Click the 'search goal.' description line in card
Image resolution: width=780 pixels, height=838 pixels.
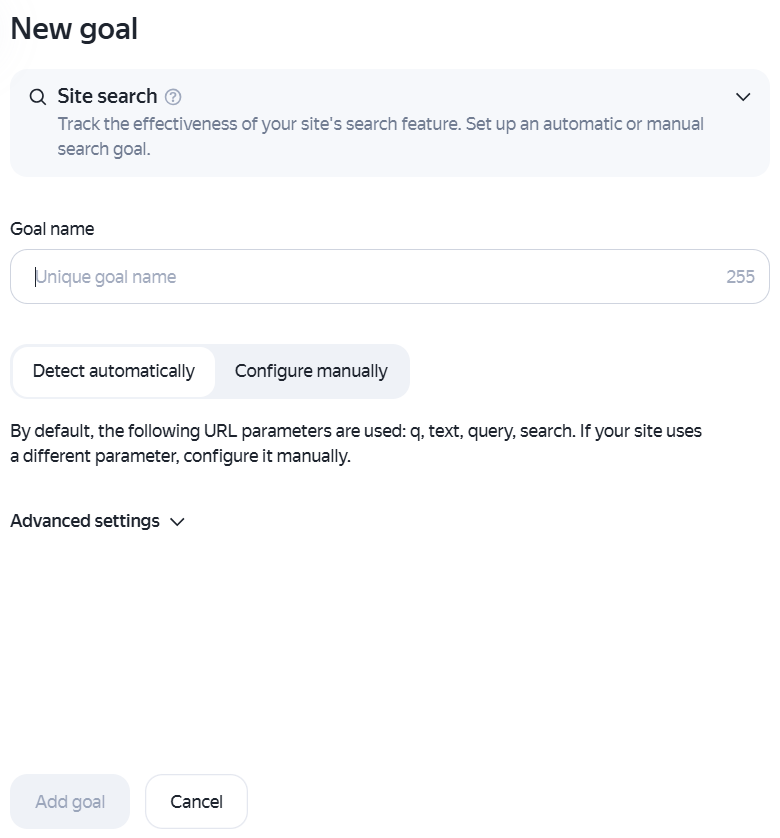pyautogui.click(x=104, y=149)
